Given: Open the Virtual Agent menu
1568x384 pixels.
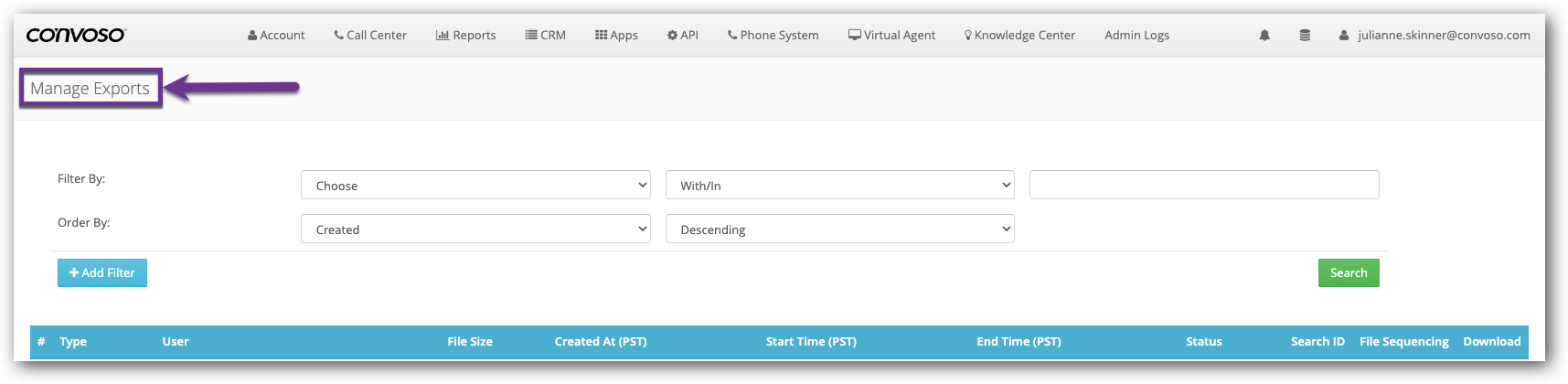Looking at the screenshot, I should (892, 36).
